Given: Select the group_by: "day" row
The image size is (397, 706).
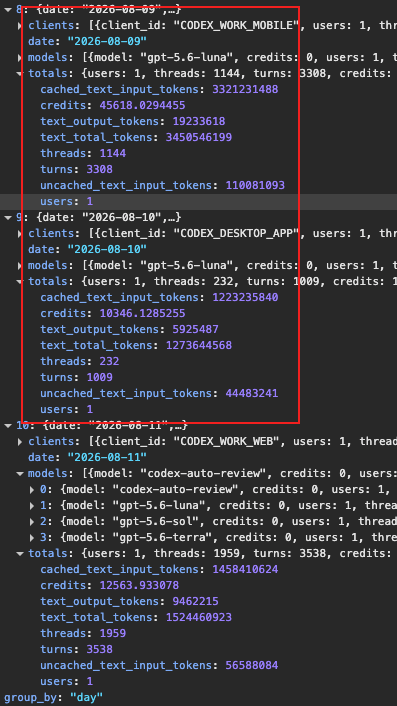Looking at the screenshot, I should click(54, 697).
